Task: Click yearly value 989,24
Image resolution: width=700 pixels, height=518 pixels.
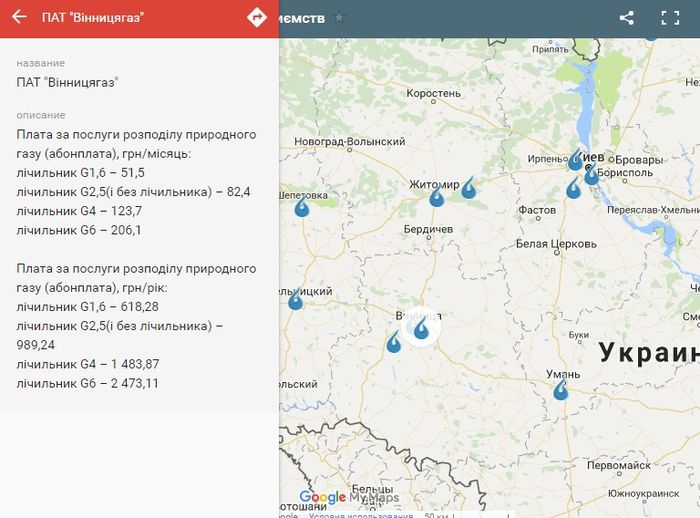Action: (x=36, y=345)
